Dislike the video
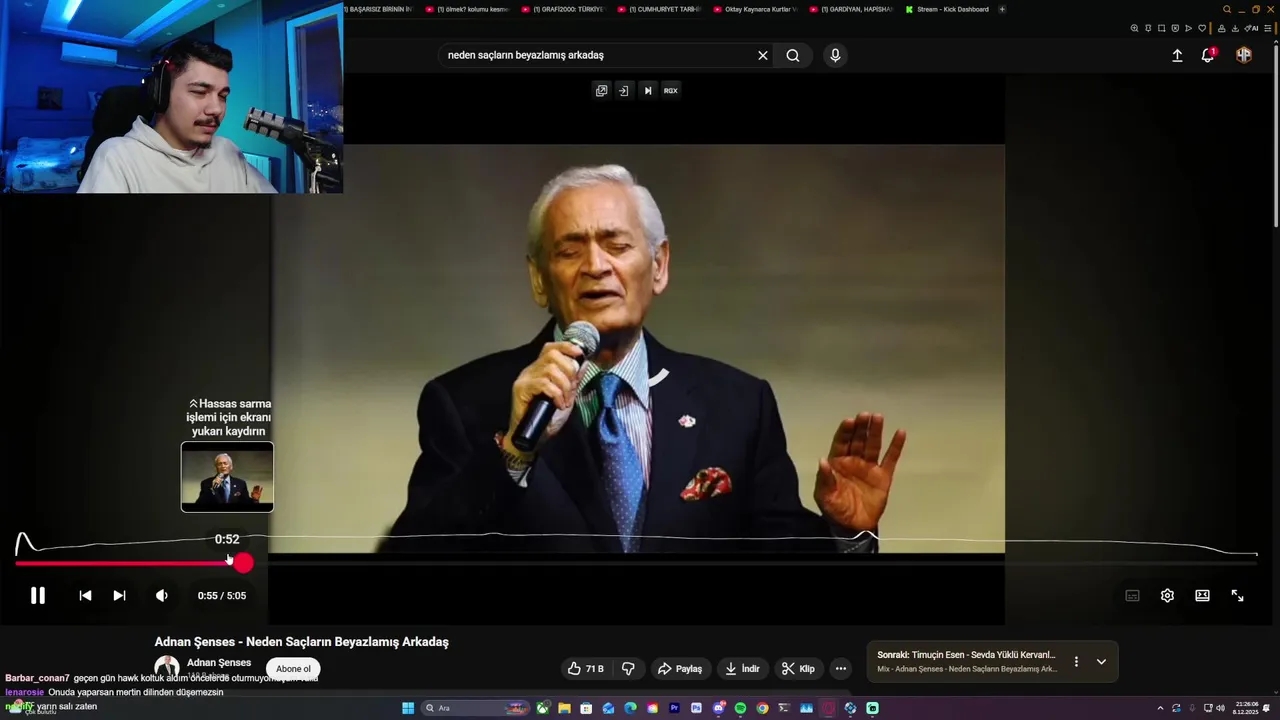 click(x=628, y=669)
